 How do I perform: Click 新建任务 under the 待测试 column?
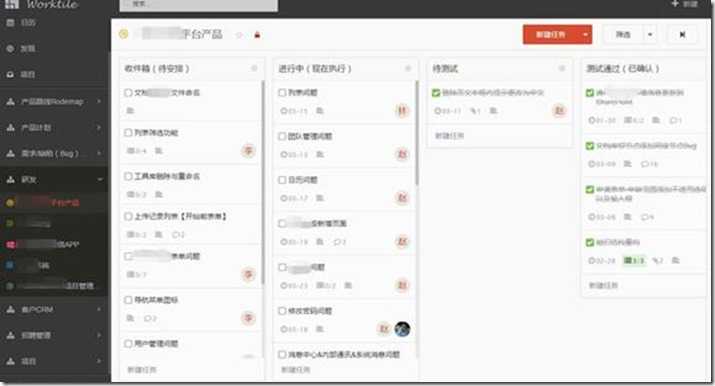[x=450, y=136]
